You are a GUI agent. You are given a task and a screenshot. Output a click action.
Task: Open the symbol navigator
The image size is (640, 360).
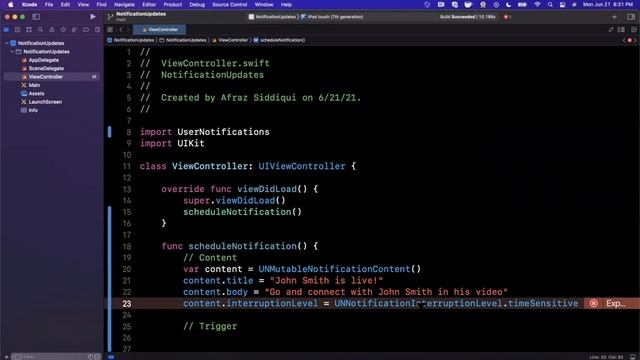coord(29,30)
